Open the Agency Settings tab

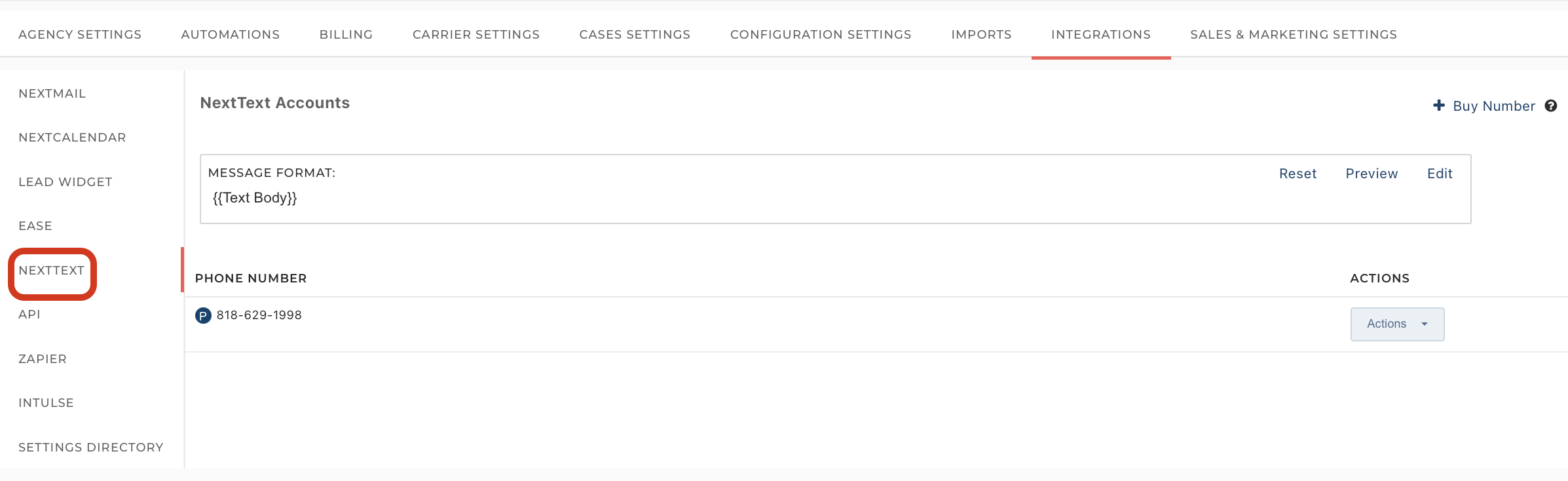(80, 34)
